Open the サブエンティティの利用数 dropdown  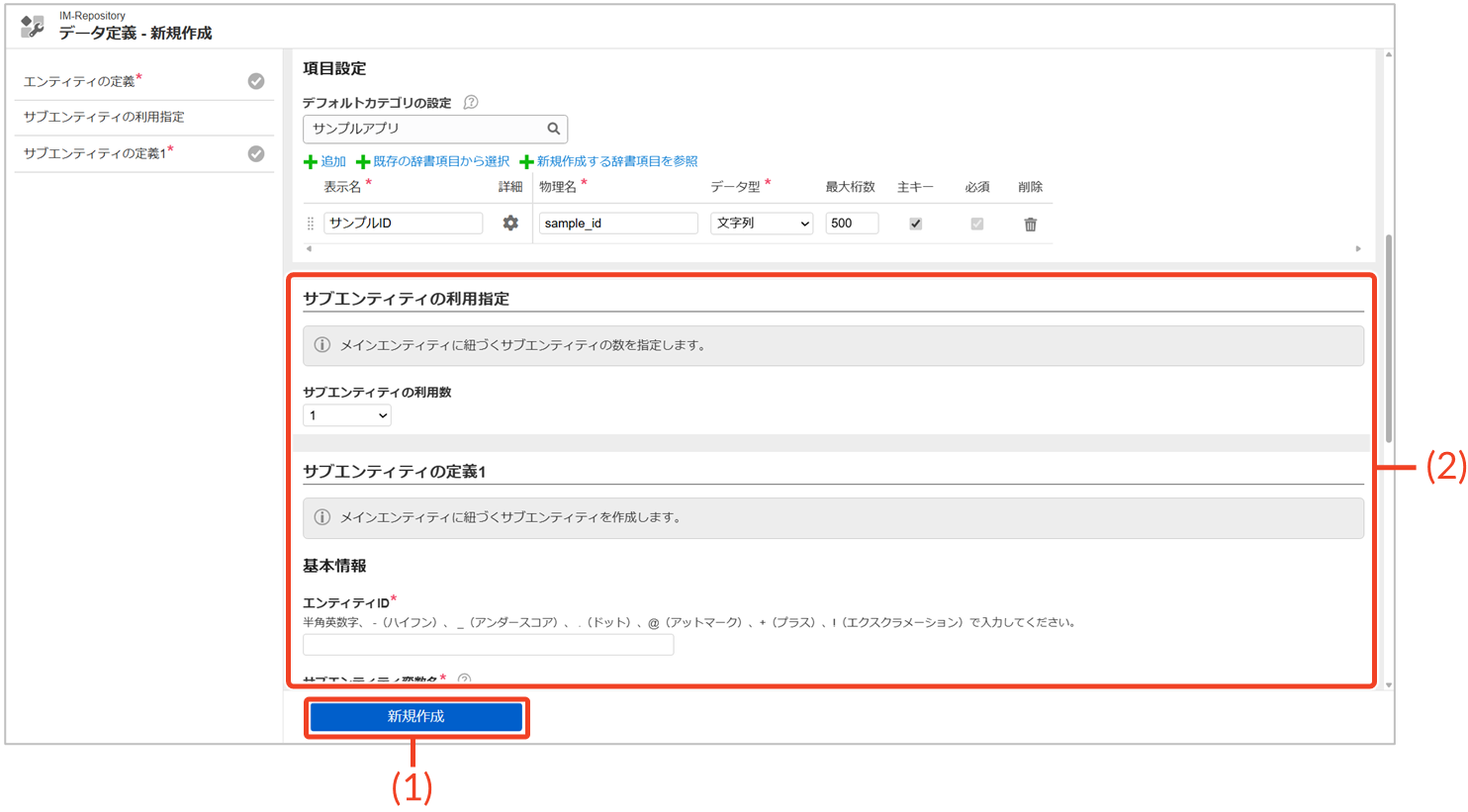coord(346,415)
